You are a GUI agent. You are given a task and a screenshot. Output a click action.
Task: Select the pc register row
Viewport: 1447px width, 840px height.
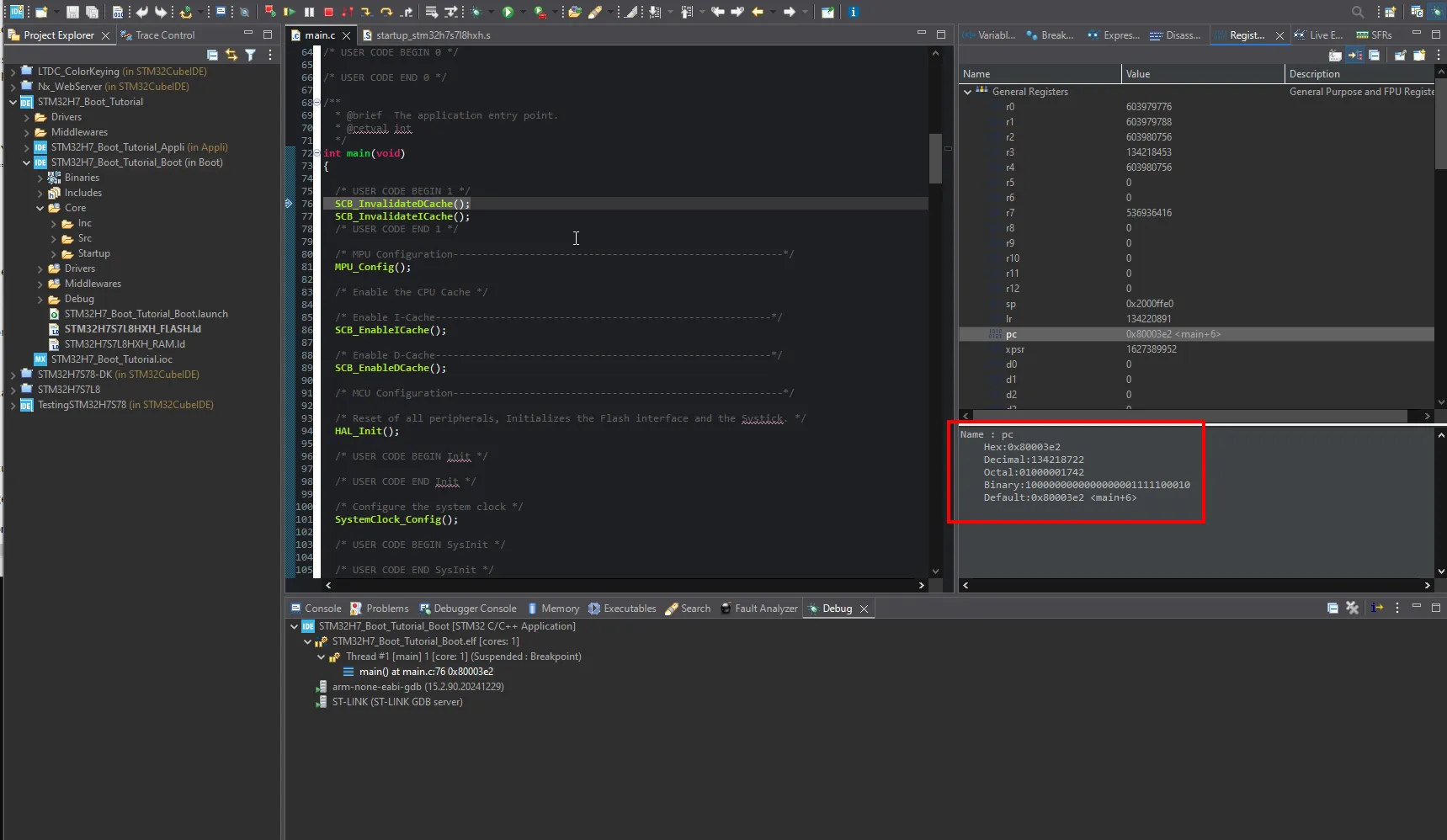pyautogui.click(x=1196, y=334)
